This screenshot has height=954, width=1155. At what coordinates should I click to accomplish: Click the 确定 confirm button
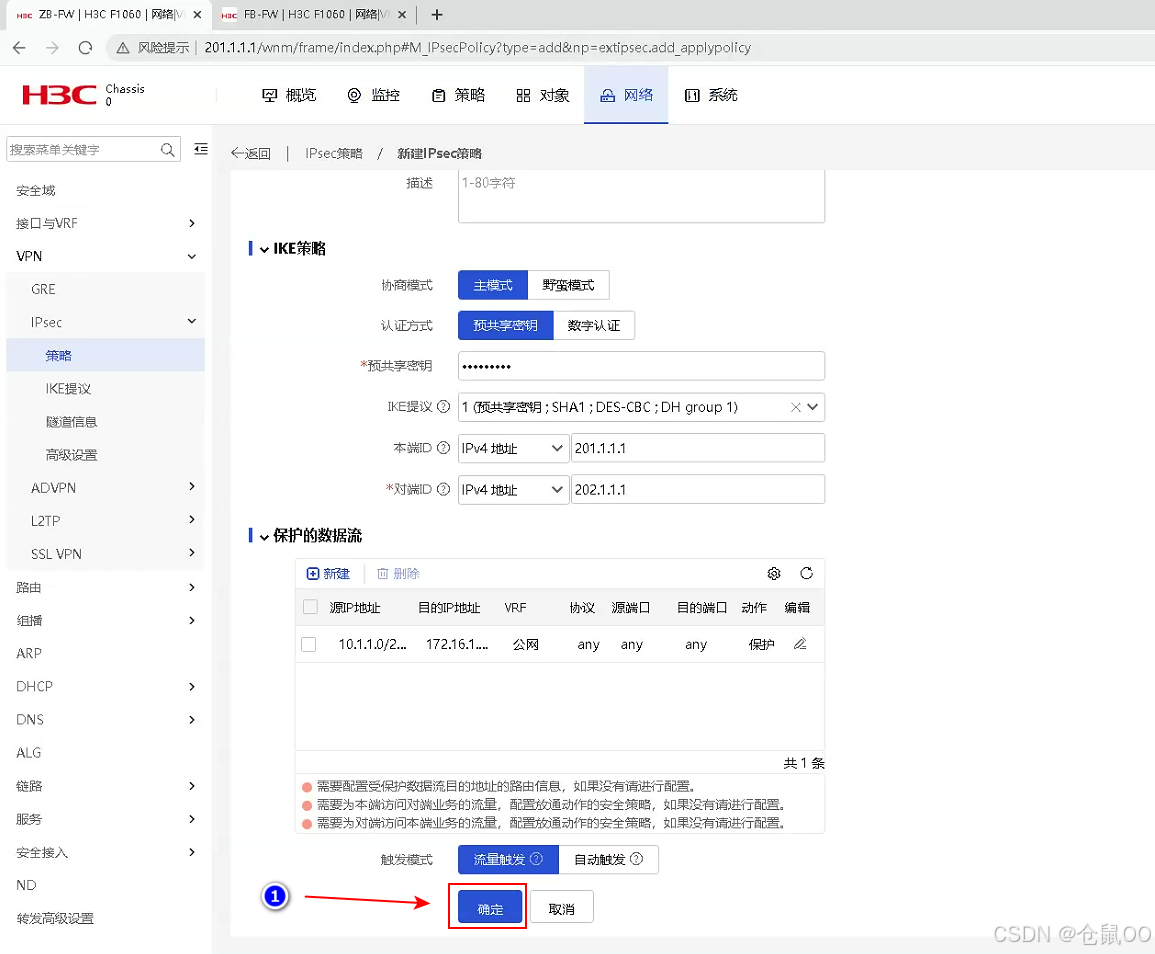click(x=487, y=908)
